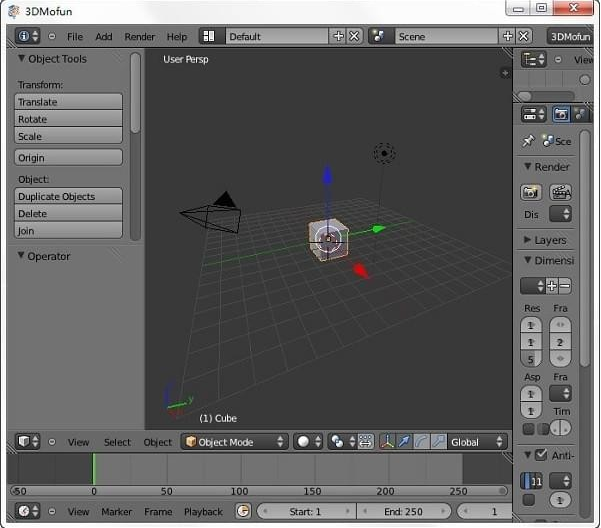Open the Info editor type selector icon

[27, 36]
